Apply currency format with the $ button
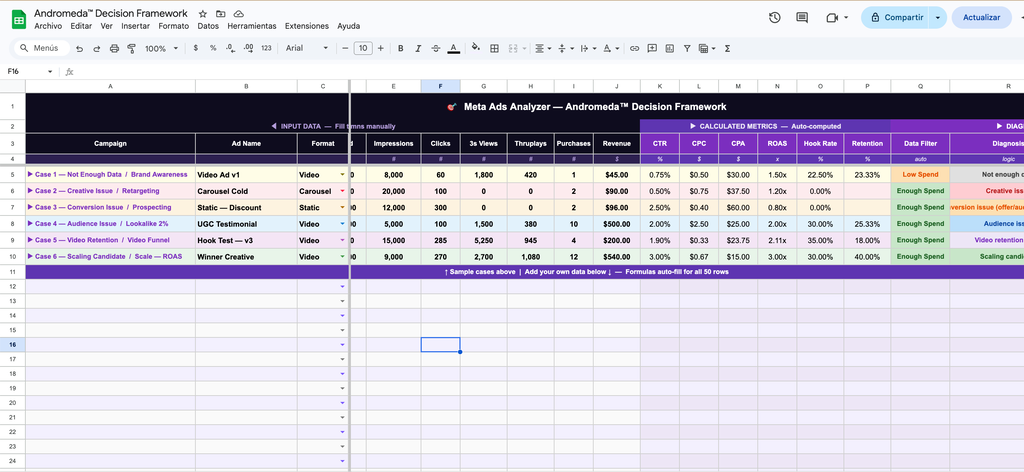This screenshot has width=1024, height=472. tap(196, 48)
